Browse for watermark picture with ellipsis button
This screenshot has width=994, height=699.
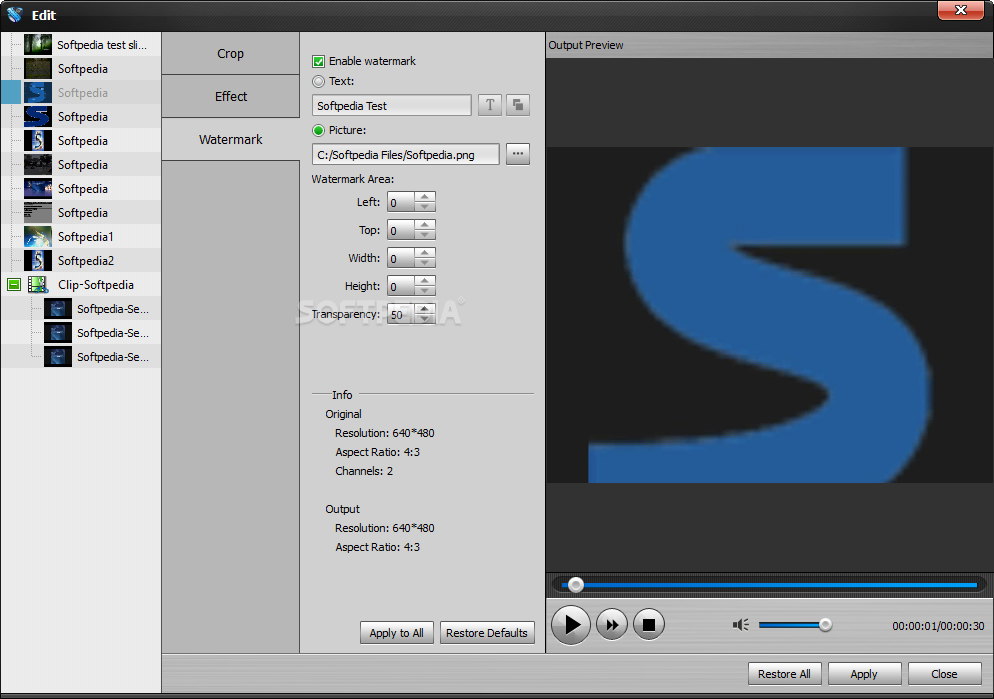coord(518,154)
